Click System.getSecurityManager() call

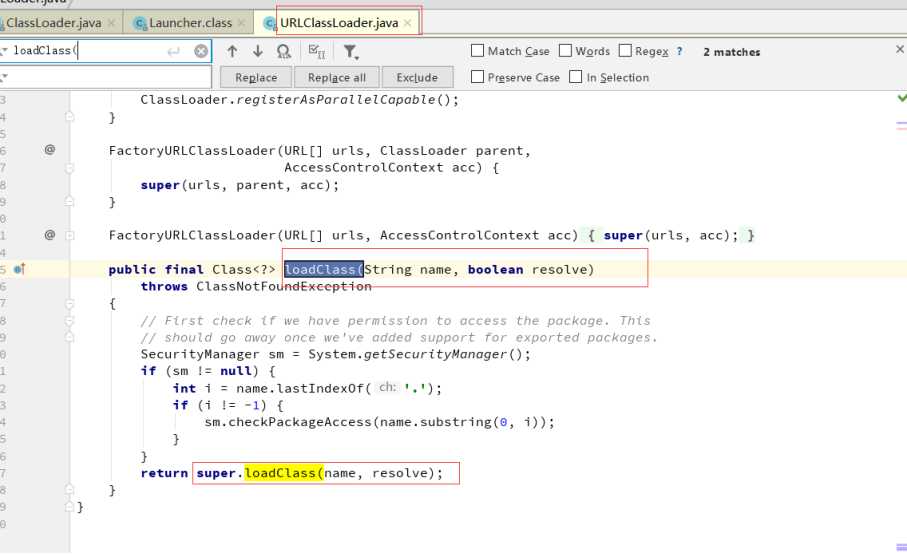[419, 354]
